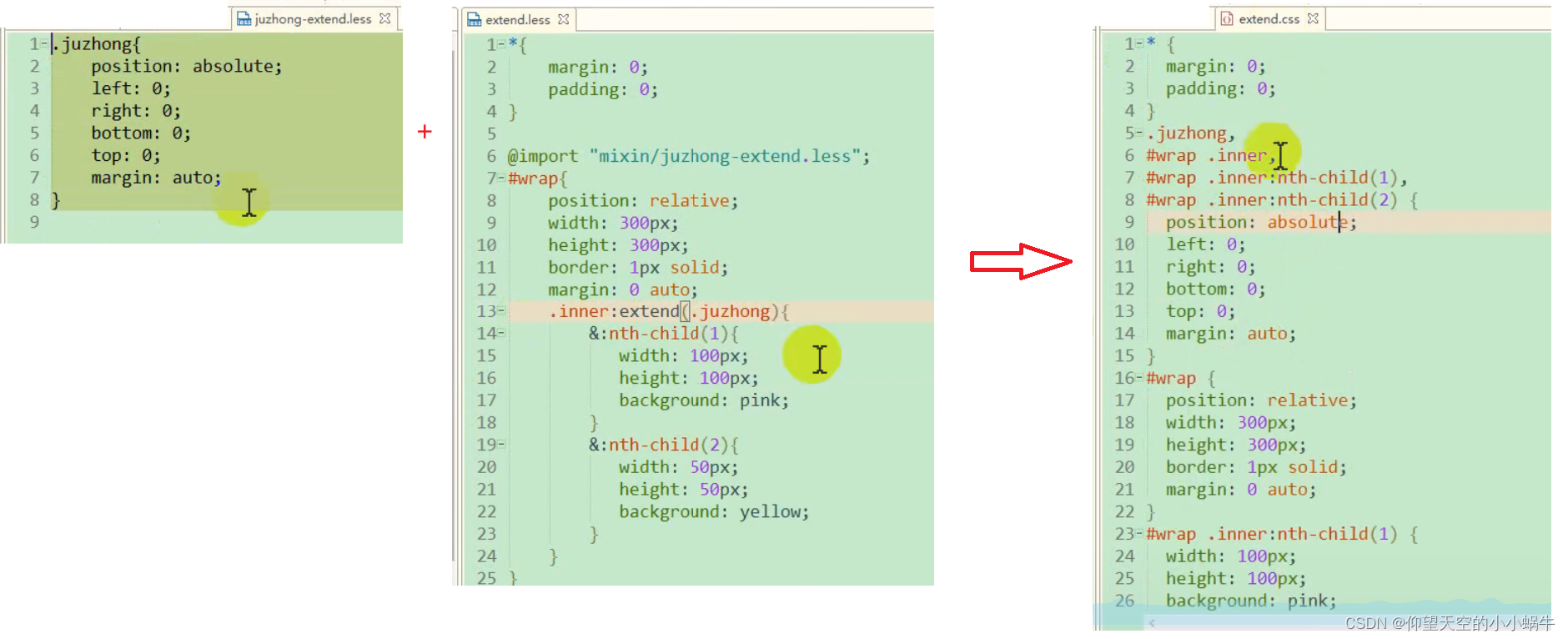Viewport: 1568px width, 639px height.
Task: Click '#wrap .inner:nth-child(1),' at line 7 in extend.css
Action: 1277,178
